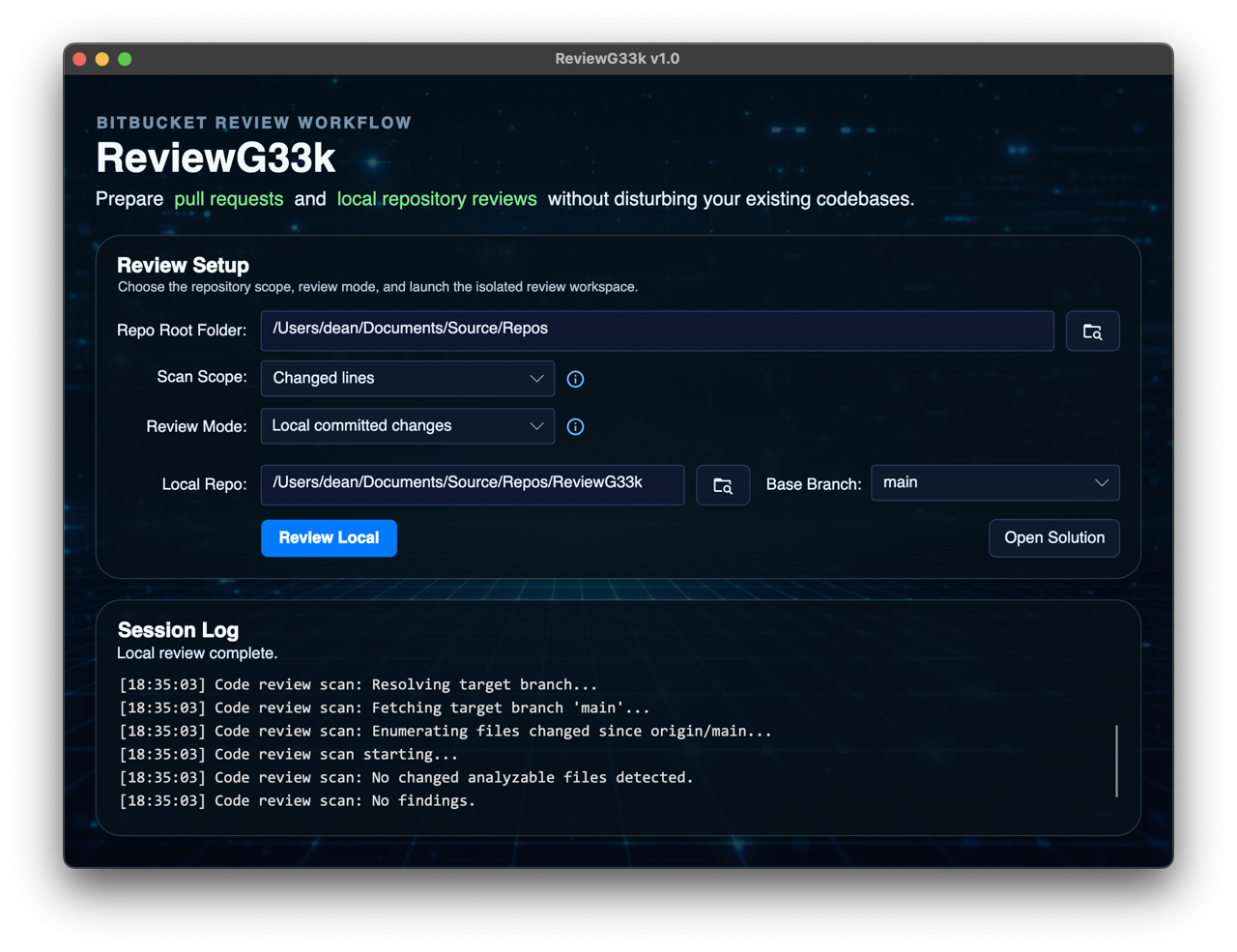Open the Base Branch dropdown
Screen dimensions: 1237x952
coord(995,482)
